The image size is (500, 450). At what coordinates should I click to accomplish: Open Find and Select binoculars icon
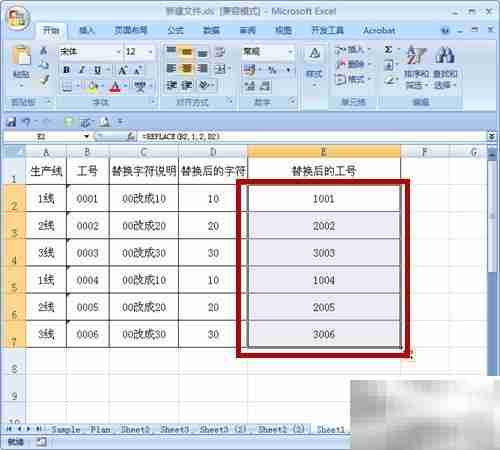pos(445,55)
